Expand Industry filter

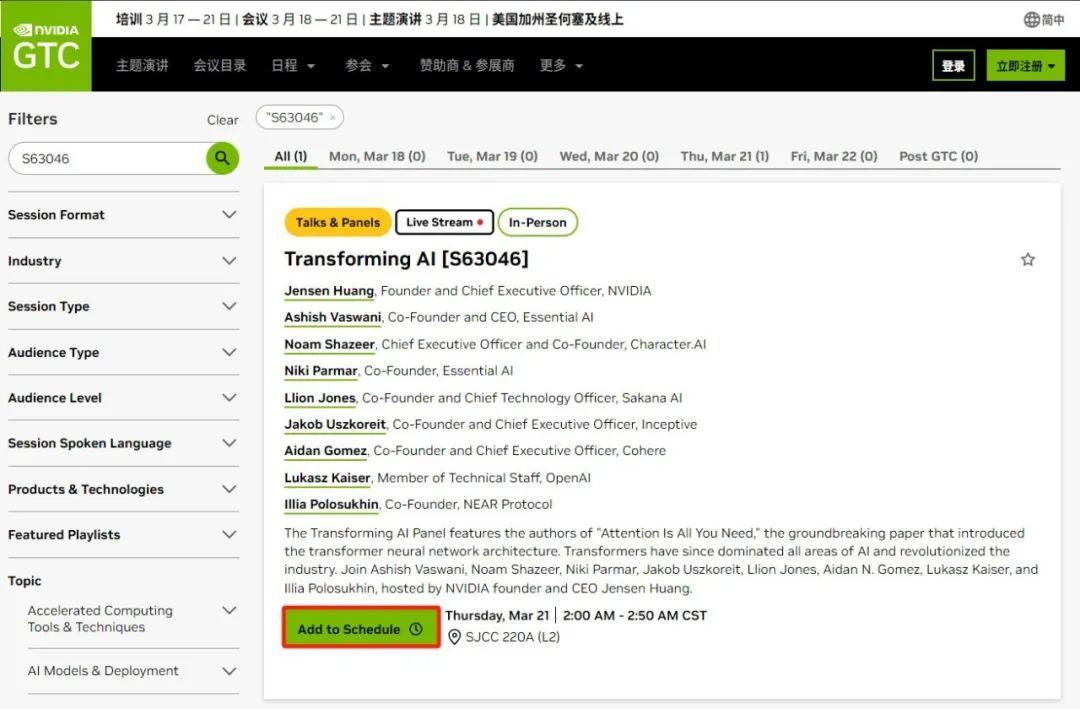coord(123,261)
